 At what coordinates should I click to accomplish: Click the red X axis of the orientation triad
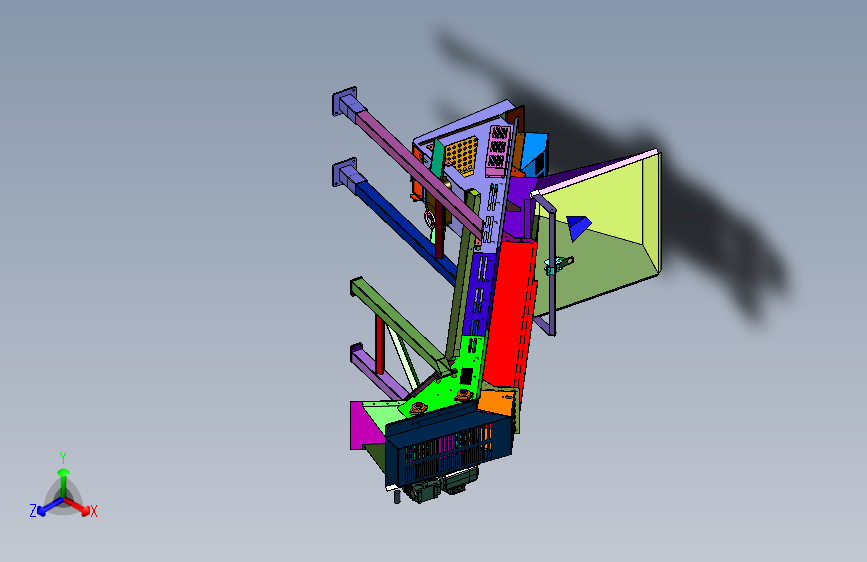[x=77, y=506]
